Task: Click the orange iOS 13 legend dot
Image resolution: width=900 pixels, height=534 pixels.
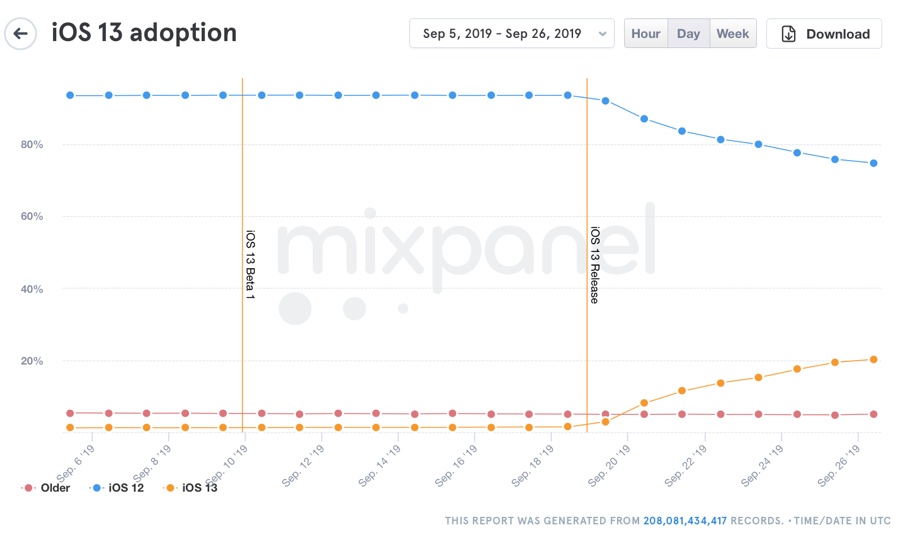Action: click(171, 488)
